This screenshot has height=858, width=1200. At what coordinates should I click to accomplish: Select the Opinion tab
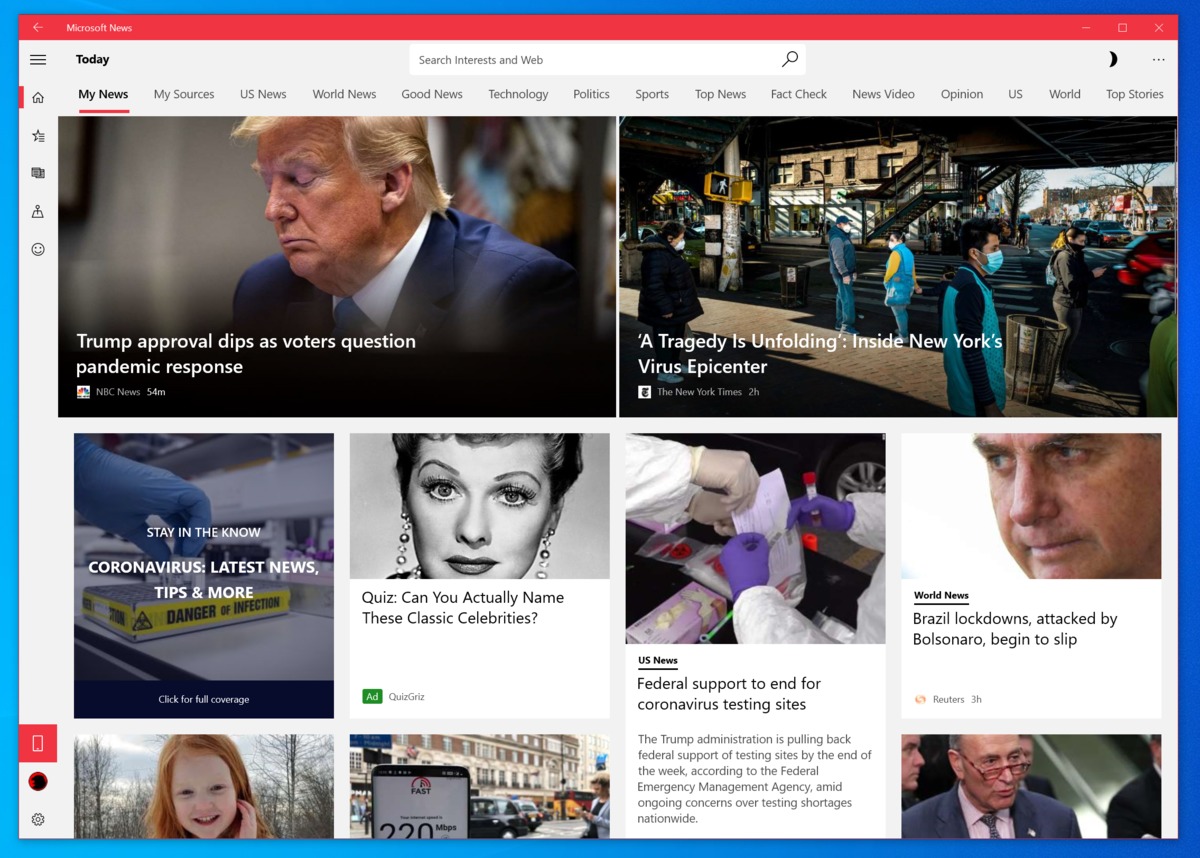click(x=962, y=94)
